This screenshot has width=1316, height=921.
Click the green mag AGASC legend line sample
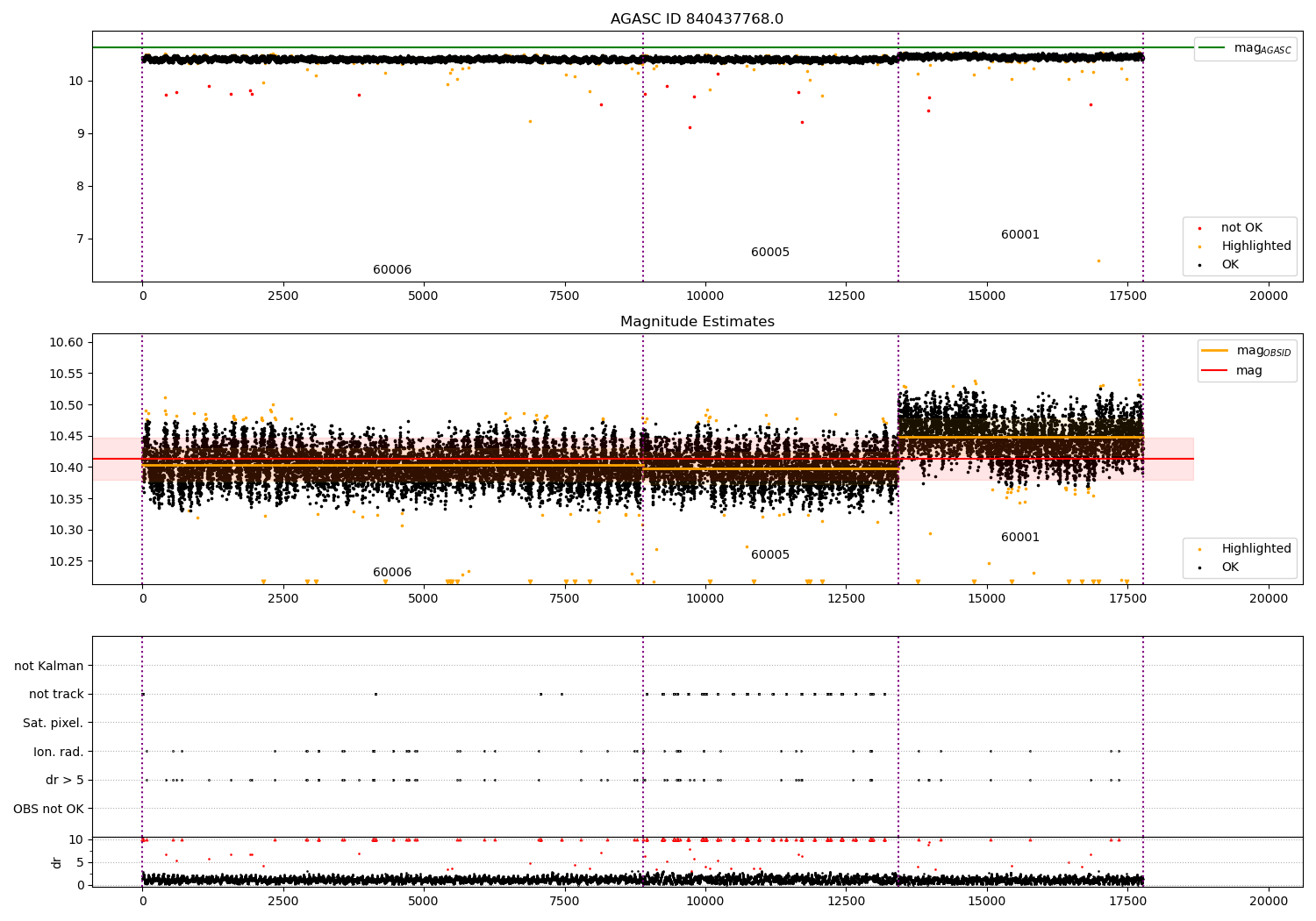coord(1212,48)
